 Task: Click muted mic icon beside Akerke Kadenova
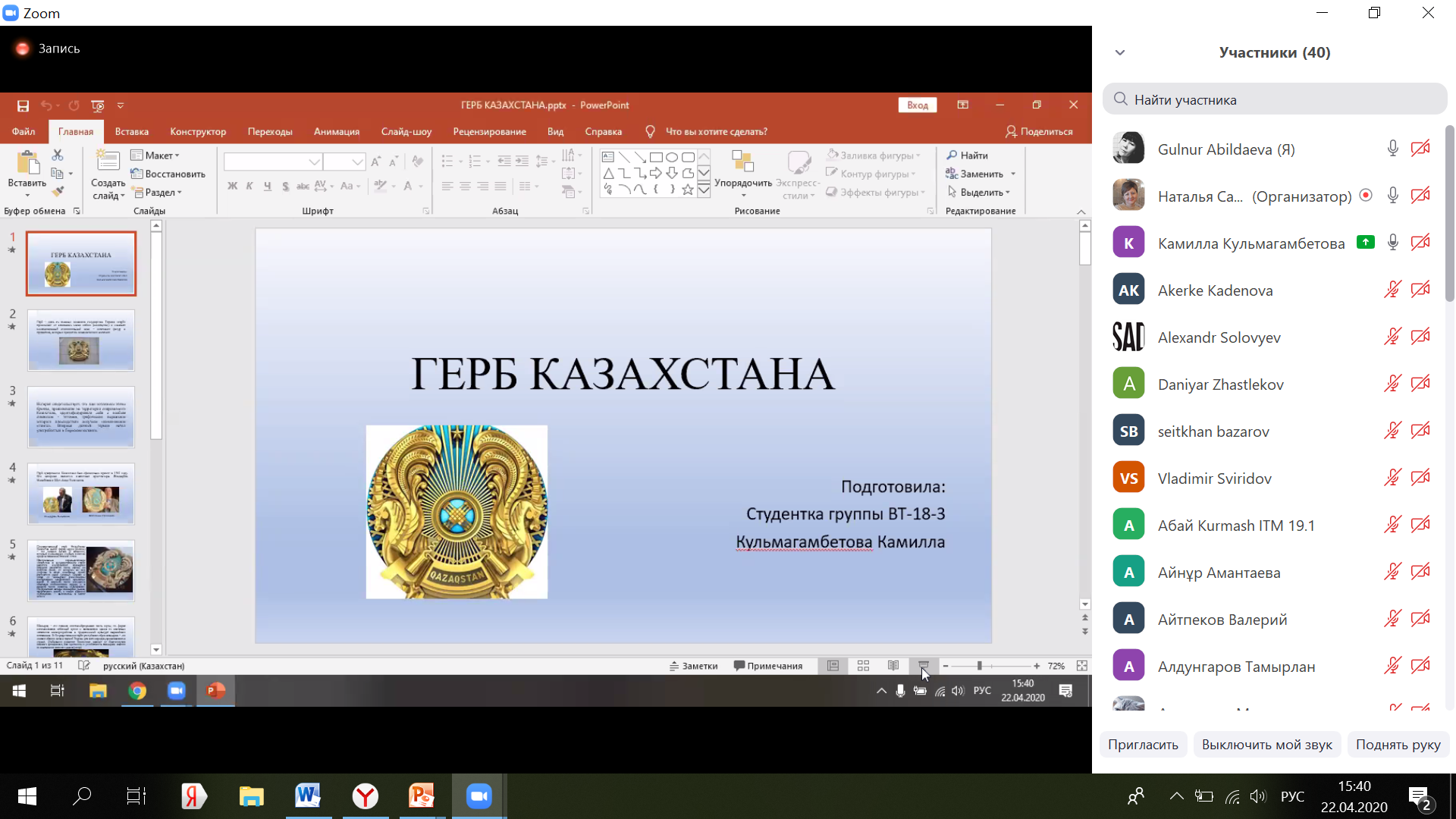pos(1393,290)
